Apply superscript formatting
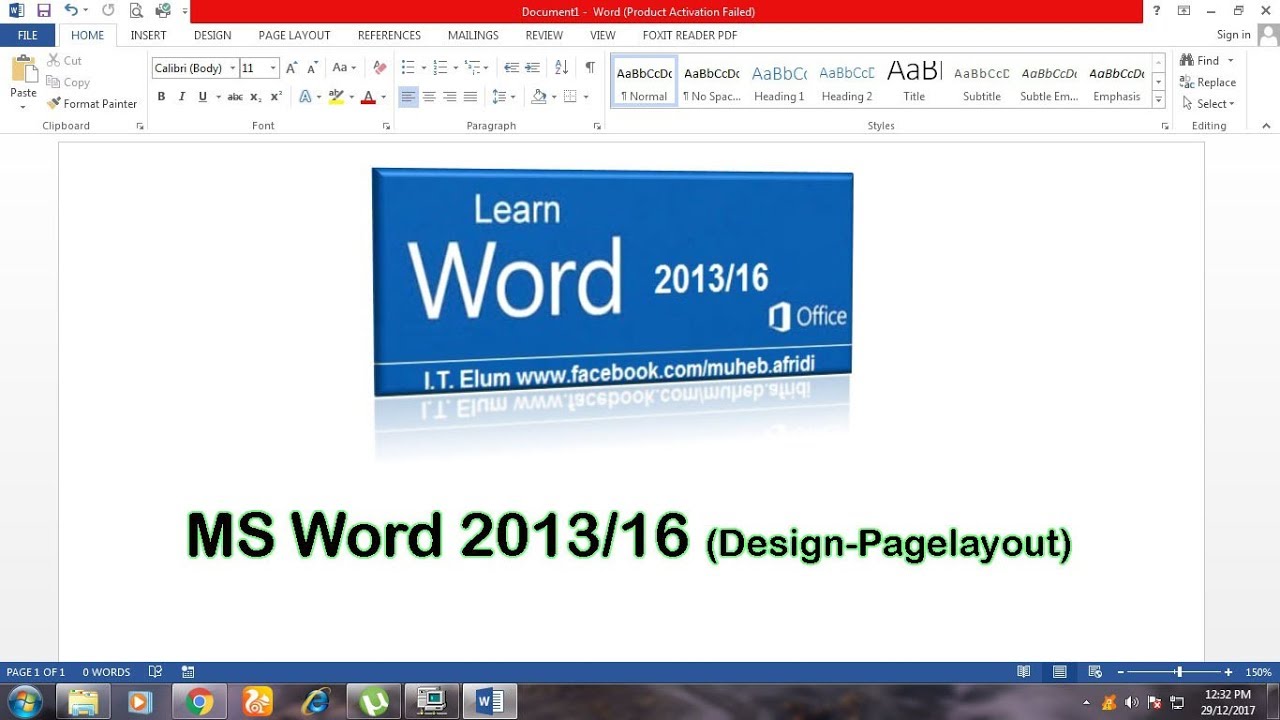Image resolution: width=1280 pixels, height=720 pixels. tap(276, 97)
